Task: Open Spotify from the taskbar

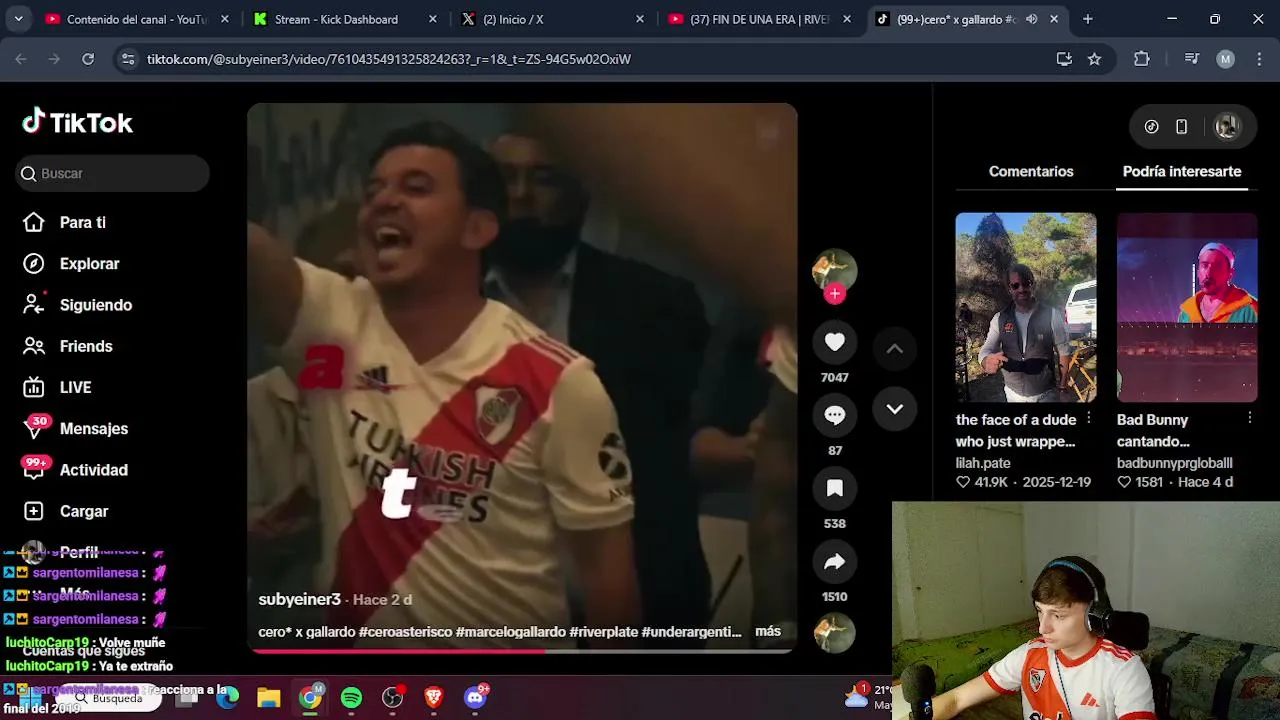Action: point(351,697)
